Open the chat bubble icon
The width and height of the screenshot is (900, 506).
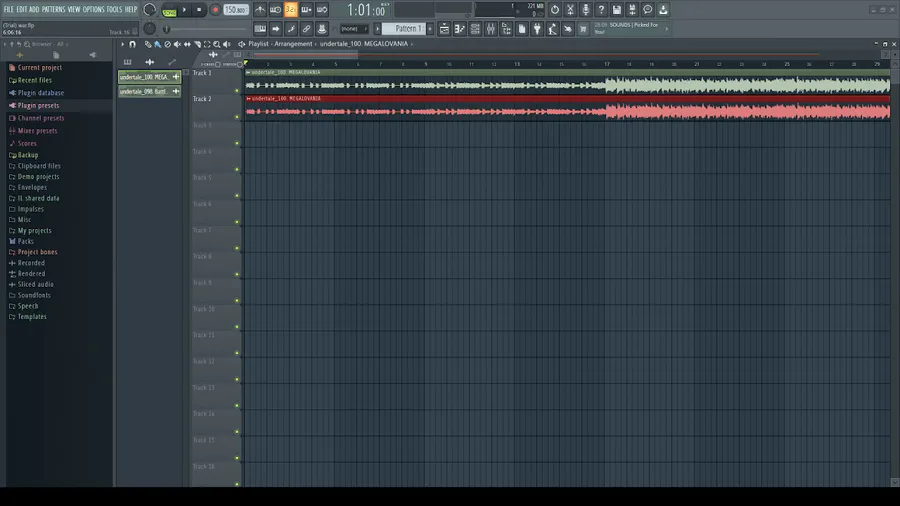coord(647,10)
